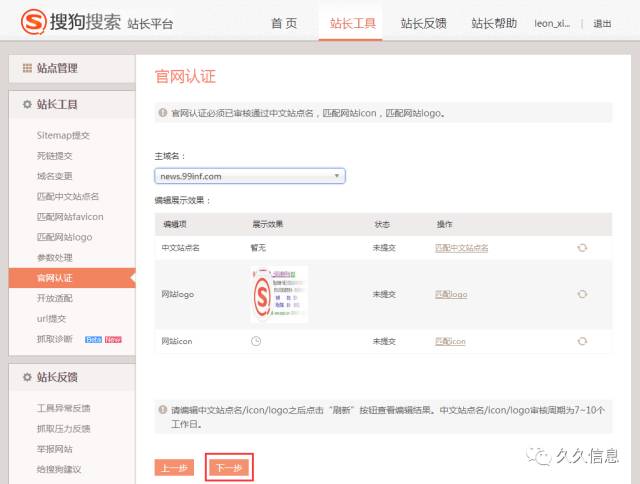Image resolution: width=640 pixels, height=484 pixels.
Task: Select Sitemap提交 in the sidebar
Action: coord(63,135)
